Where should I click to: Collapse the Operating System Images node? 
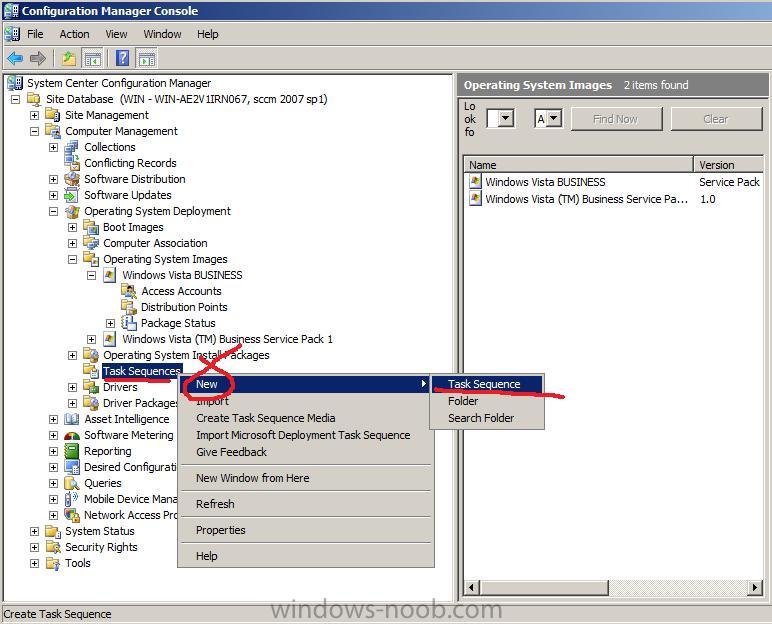pyautogui.click(x=72, y=259)
